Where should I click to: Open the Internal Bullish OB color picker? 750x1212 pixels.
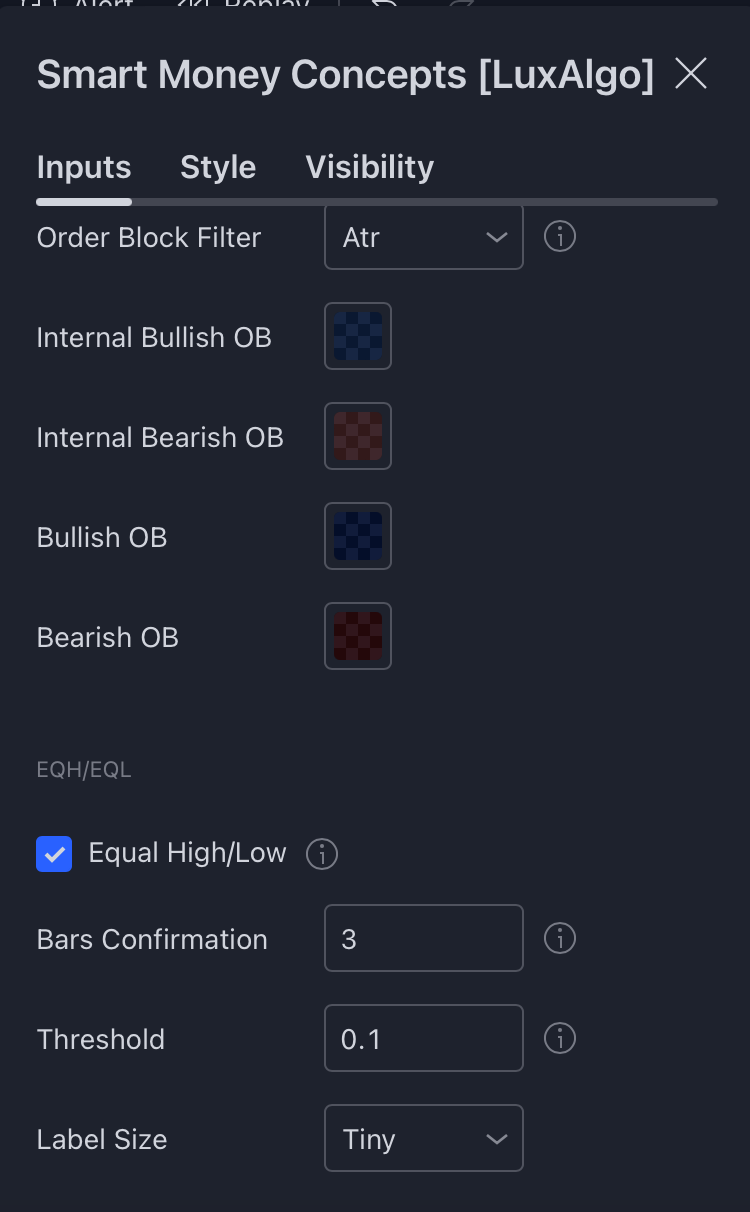click(x=357, y=336)
